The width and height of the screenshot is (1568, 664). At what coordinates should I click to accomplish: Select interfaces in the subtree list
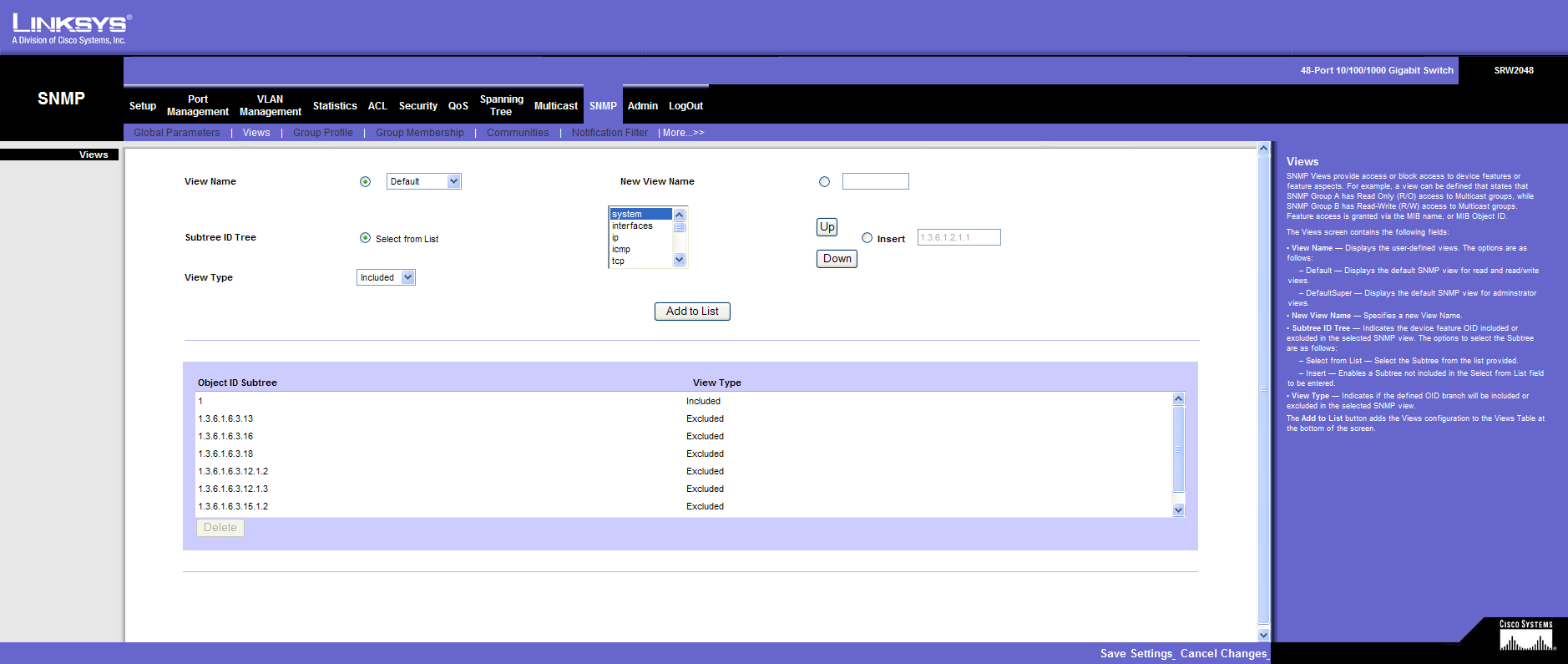[x=633, y=226]
